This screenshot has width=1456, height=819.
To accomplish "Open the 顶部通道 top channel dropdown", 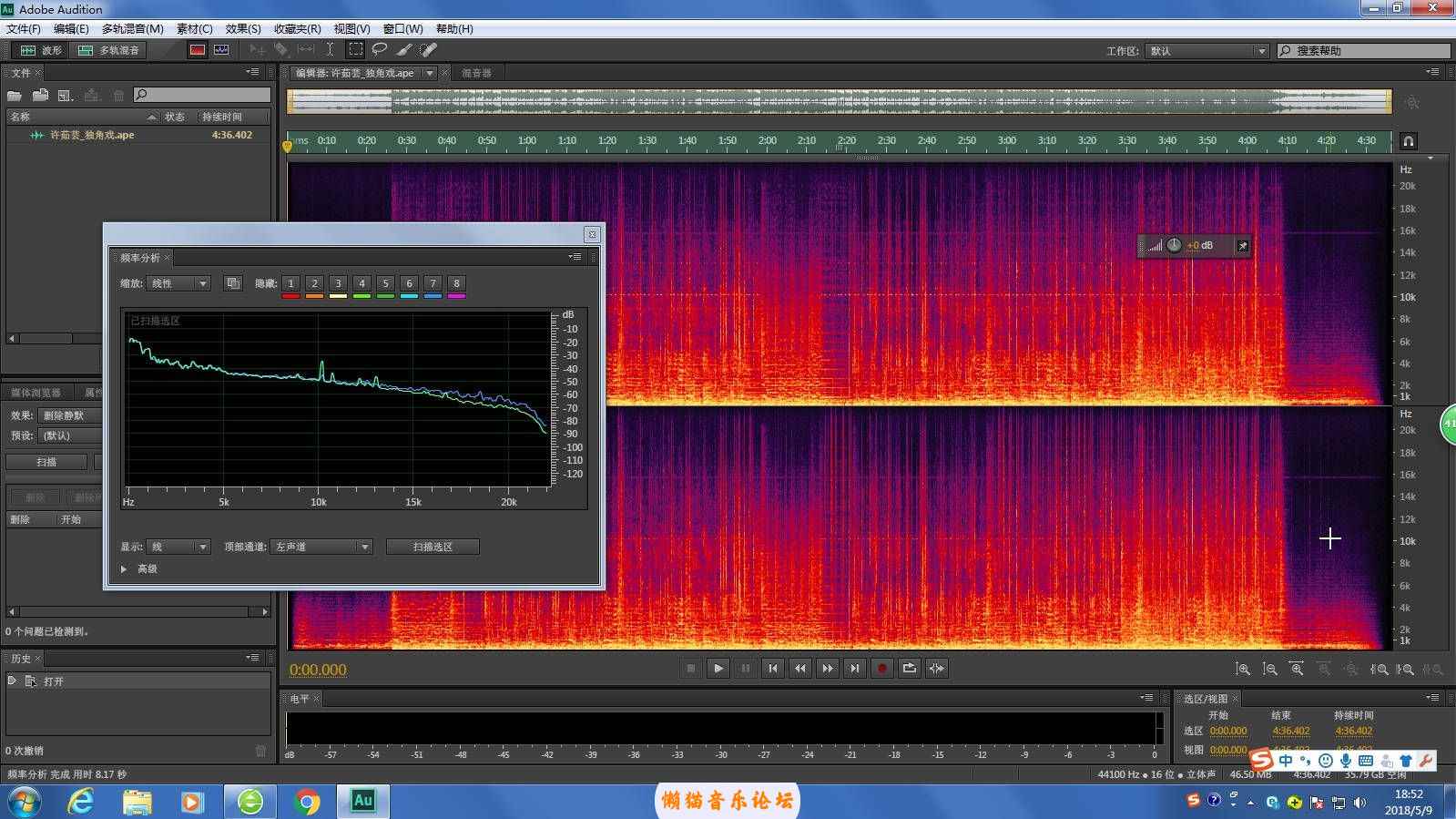I will point(321,547).
